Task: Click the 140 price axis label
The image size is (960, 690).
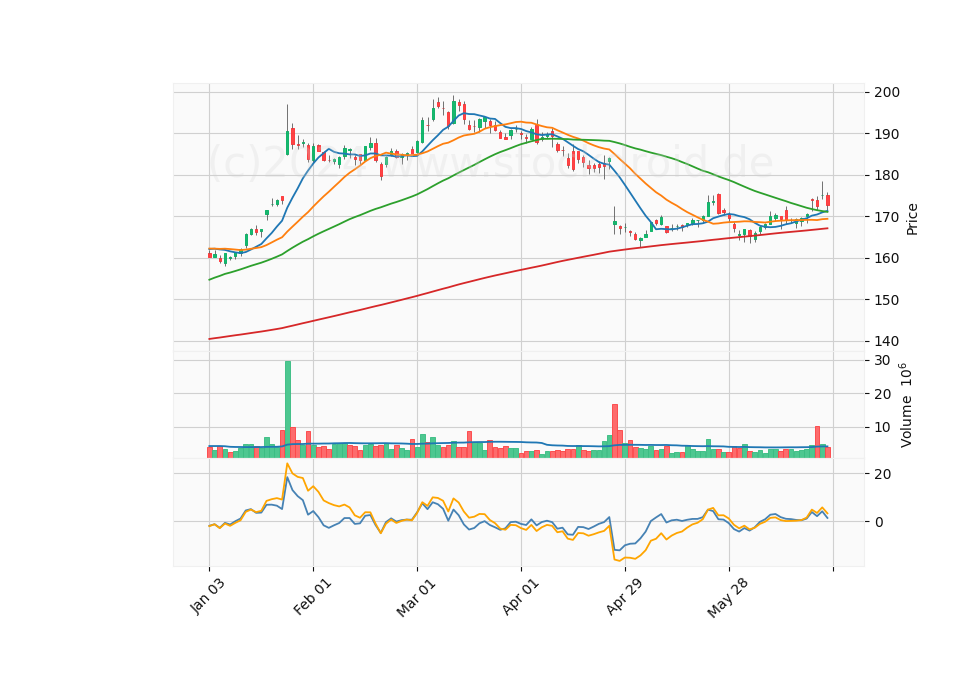Action: coord(887,341)
